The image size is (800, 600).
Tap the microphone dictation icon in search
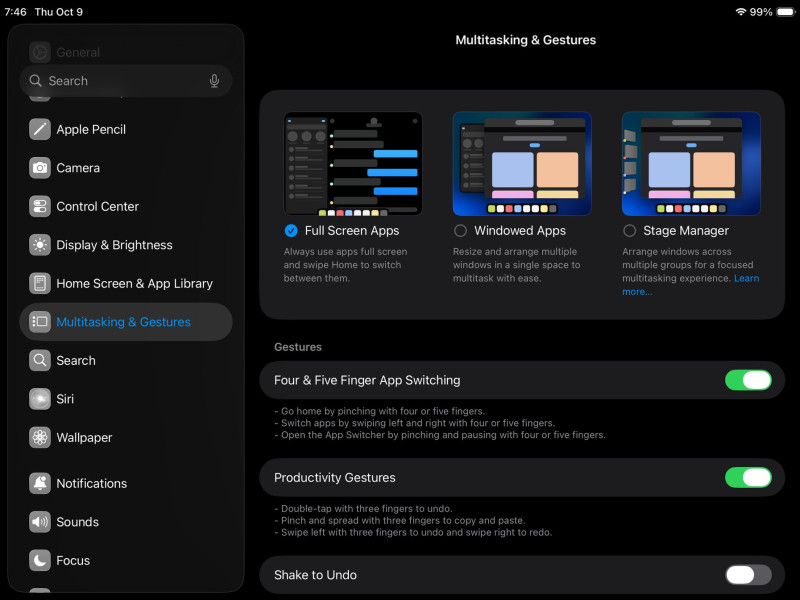pos(214,81)
